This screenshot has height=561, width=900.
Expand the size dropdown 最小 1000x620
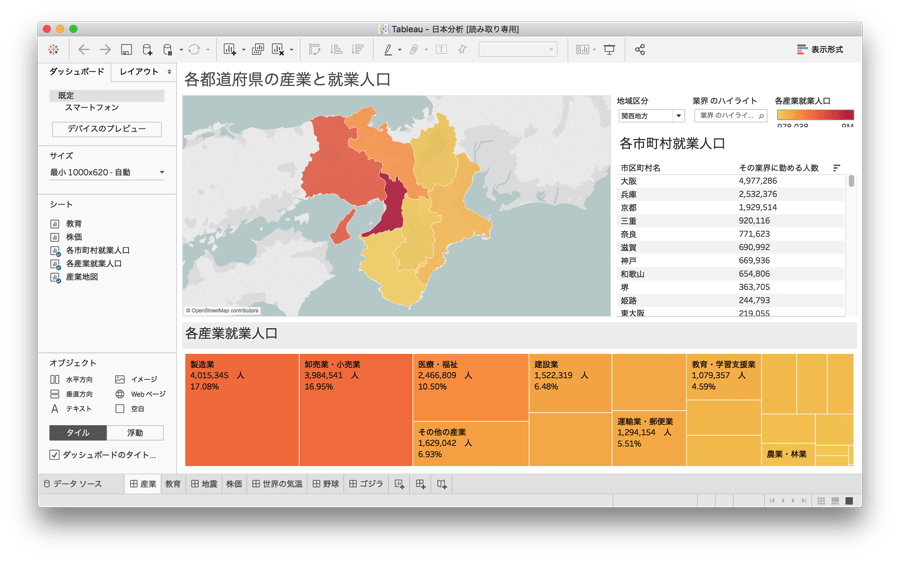pos(107,173)
